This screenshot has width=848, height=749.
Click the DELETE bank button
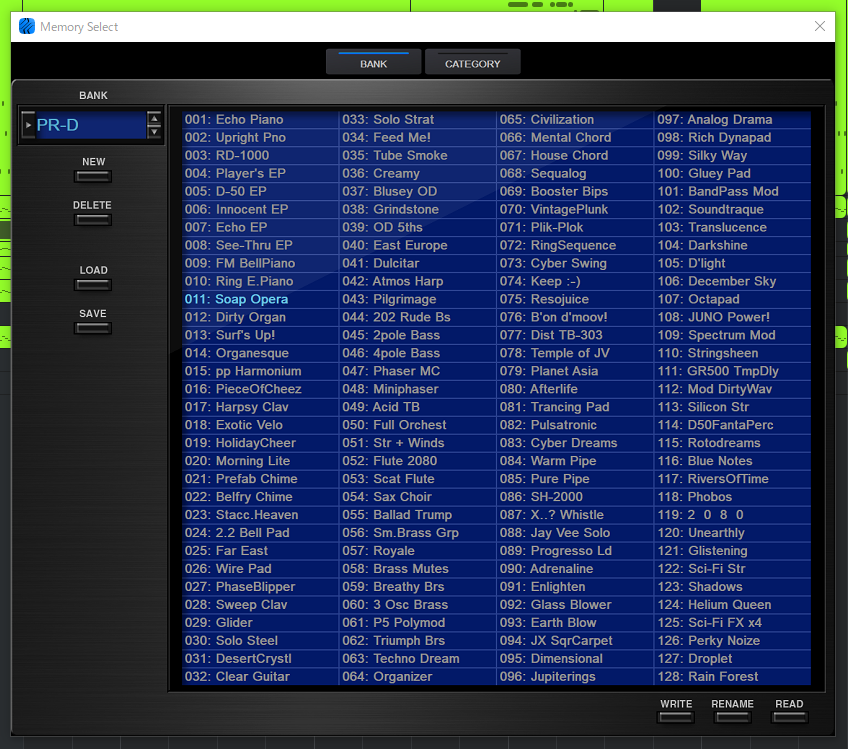point(93,220)
